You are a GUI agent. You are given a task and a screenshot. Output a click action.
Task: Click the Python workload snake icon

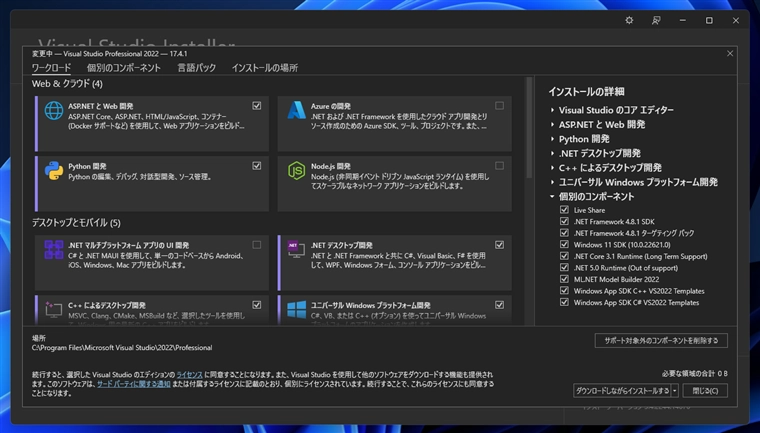(x=54, y=171)
